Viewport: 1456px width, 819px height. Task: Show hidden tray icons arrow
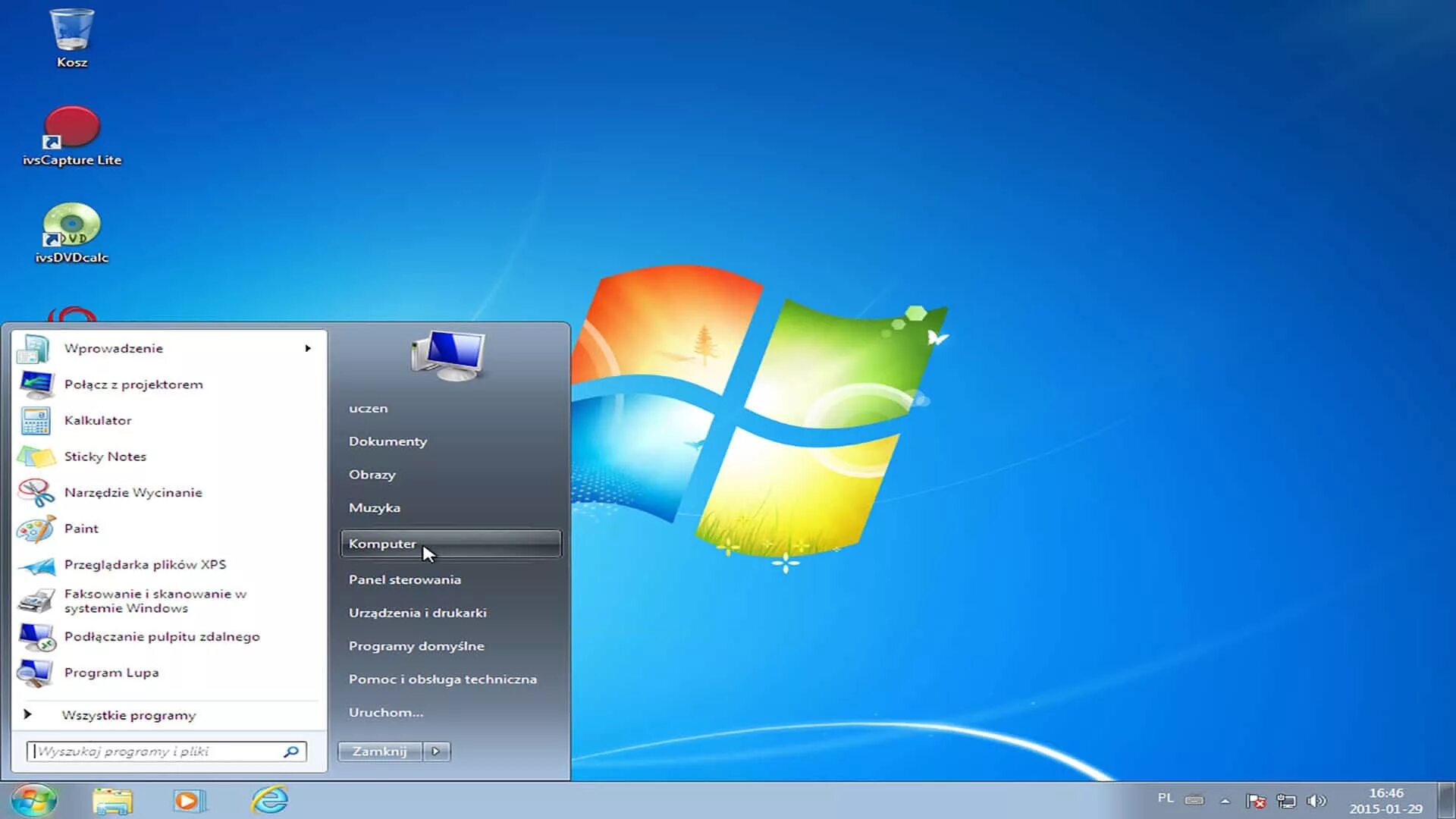click(1225, 801)
